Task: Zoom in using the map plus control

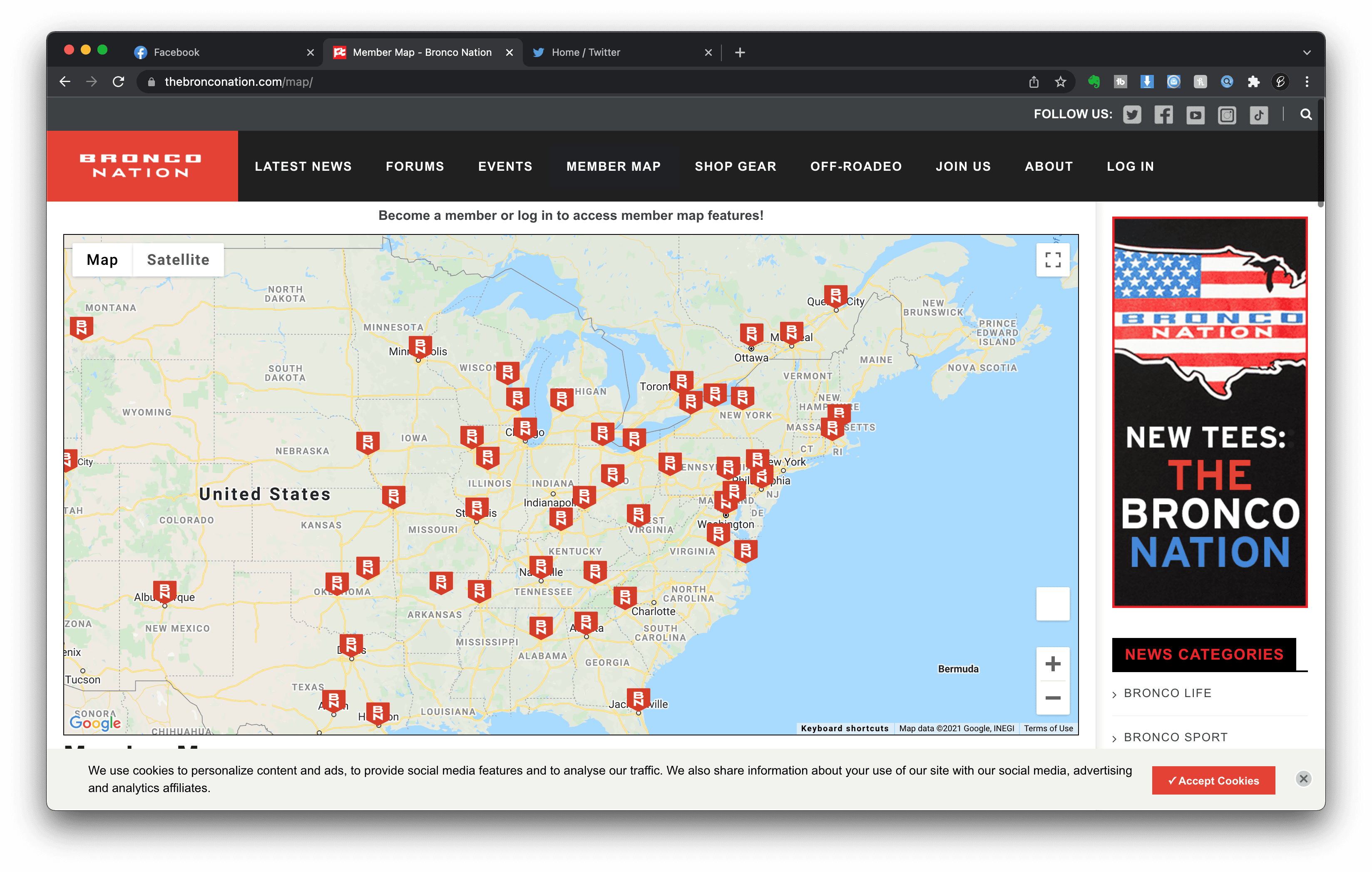Action: tap(1053, 663)
